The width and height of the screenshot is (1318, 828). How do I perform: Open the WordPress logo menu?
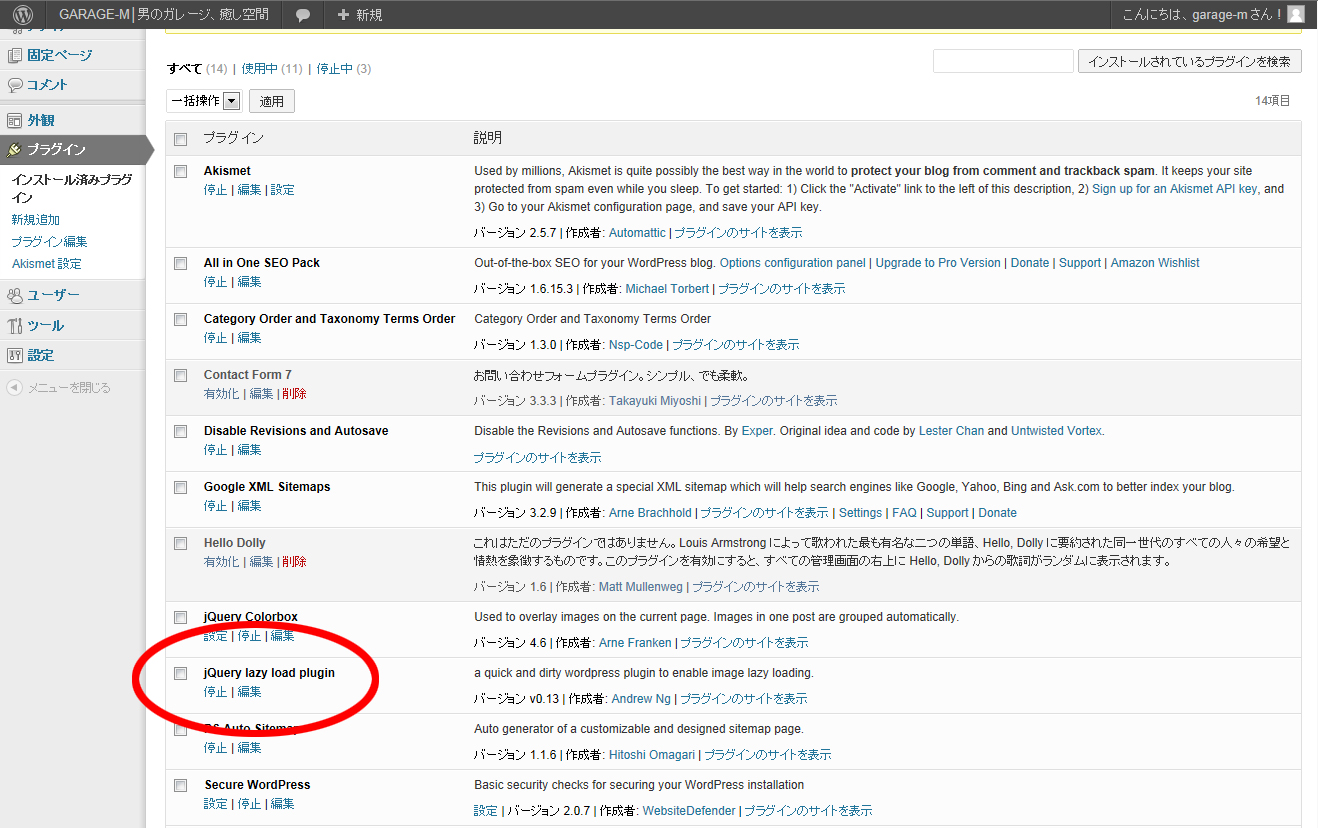pos(23,15)
